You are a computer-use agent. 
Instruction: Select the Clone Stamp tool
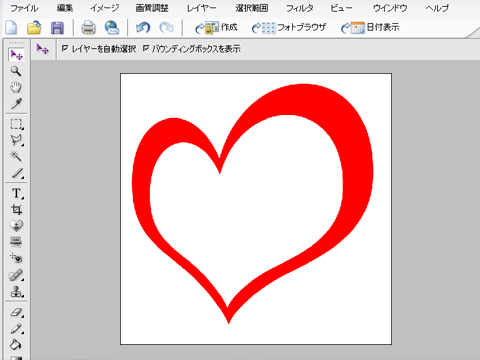click(x=16, y=292)
